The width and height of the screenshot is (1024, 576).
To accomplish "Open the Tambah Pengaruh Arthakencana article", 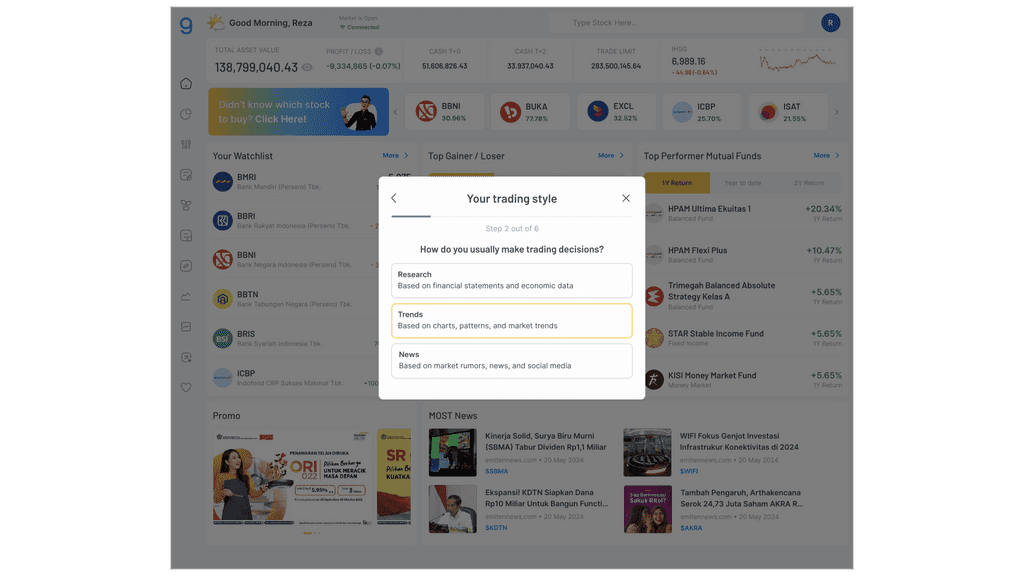I will coord(741,498).
